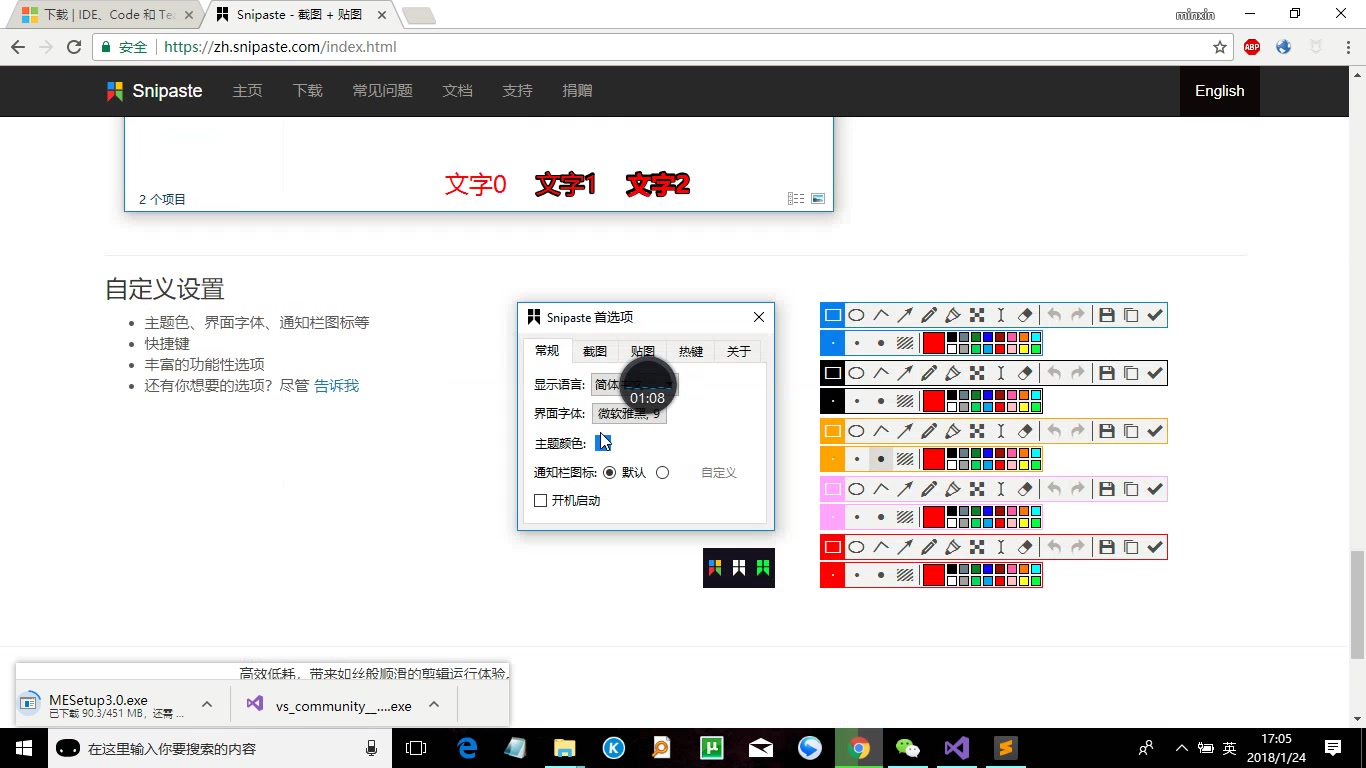
Task: Select the text tool in the blue toolbar
Action: pyautogui.click(x=1001, y=315)
